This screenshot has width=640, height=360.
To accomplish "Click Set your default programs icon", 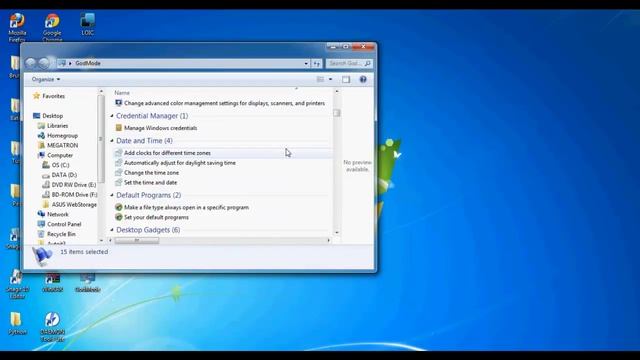I will tap(118, 217).
